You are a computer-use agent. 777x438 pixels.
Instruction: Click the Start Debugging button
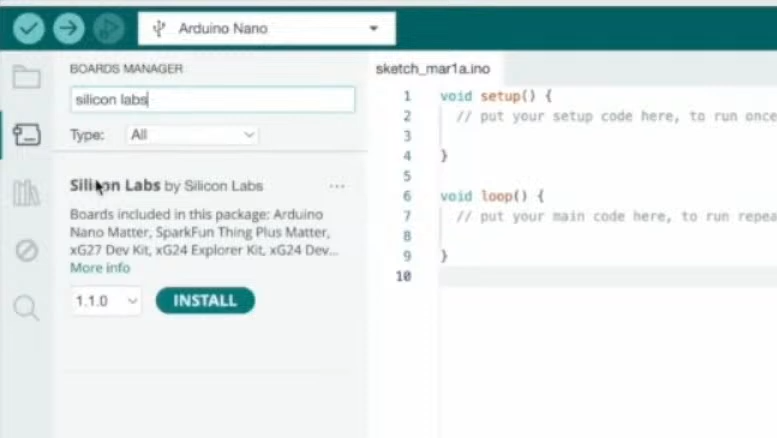click(x=109, y=28)
